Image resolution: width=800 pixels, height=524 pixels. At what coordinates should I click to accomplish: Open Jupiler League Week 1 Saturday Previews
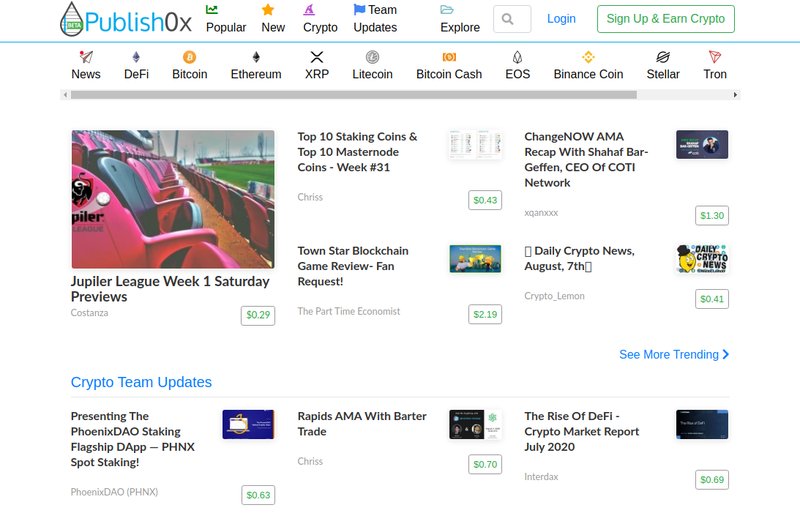coord(170,289)
